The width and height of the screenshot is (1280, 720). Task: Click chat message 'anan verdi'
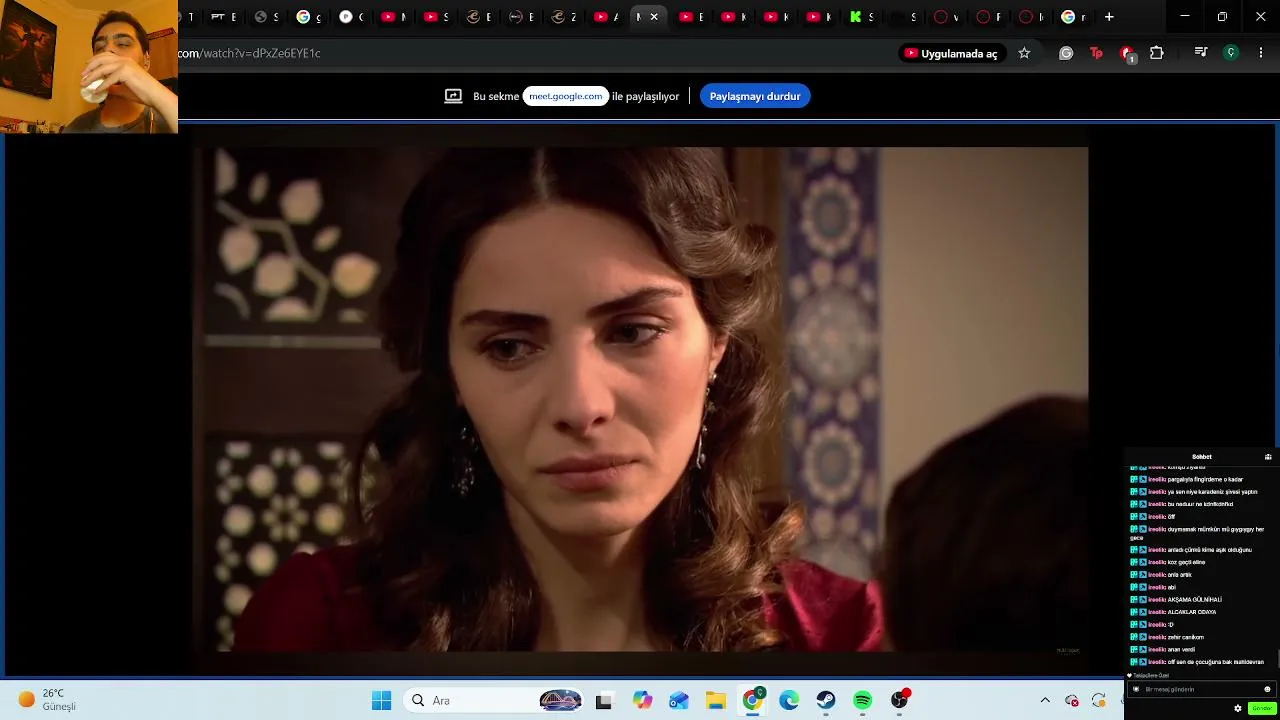pyautogui.click(x=1181, y=650)
